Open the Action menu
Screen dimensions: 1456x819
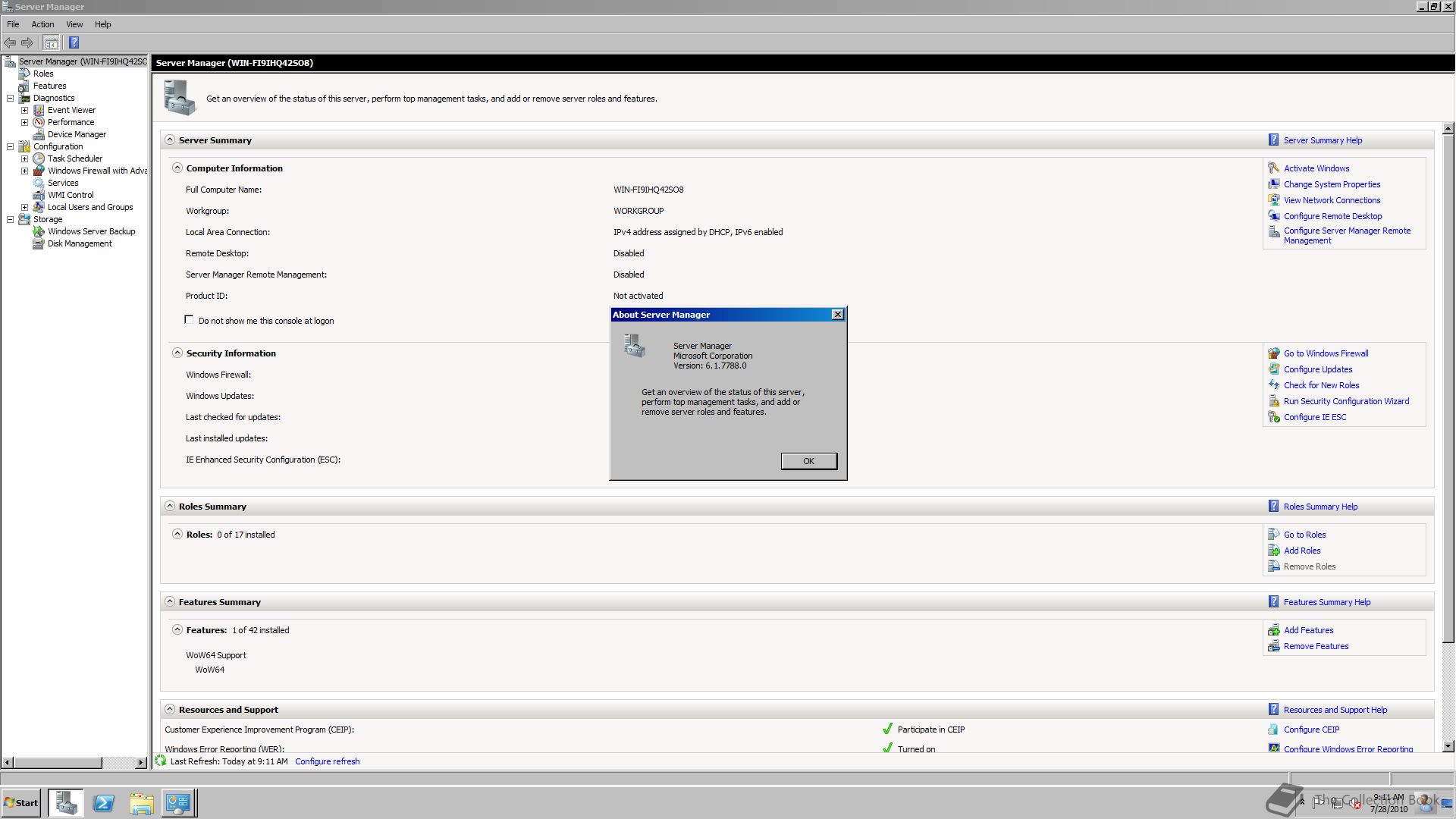[x=42, y=24]
